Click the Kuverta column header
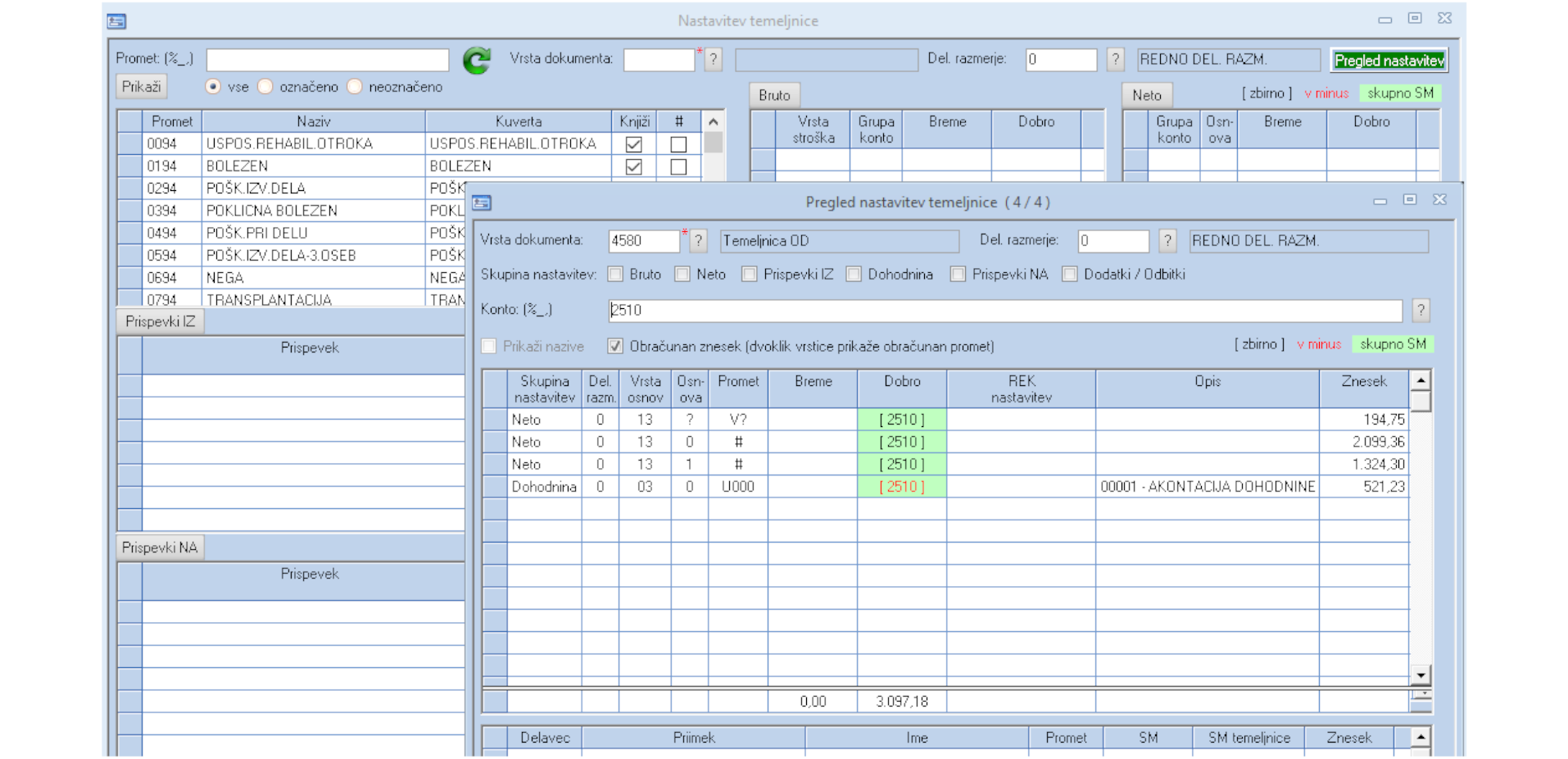This screenshot has height=759, width=1568. [519, 121]
